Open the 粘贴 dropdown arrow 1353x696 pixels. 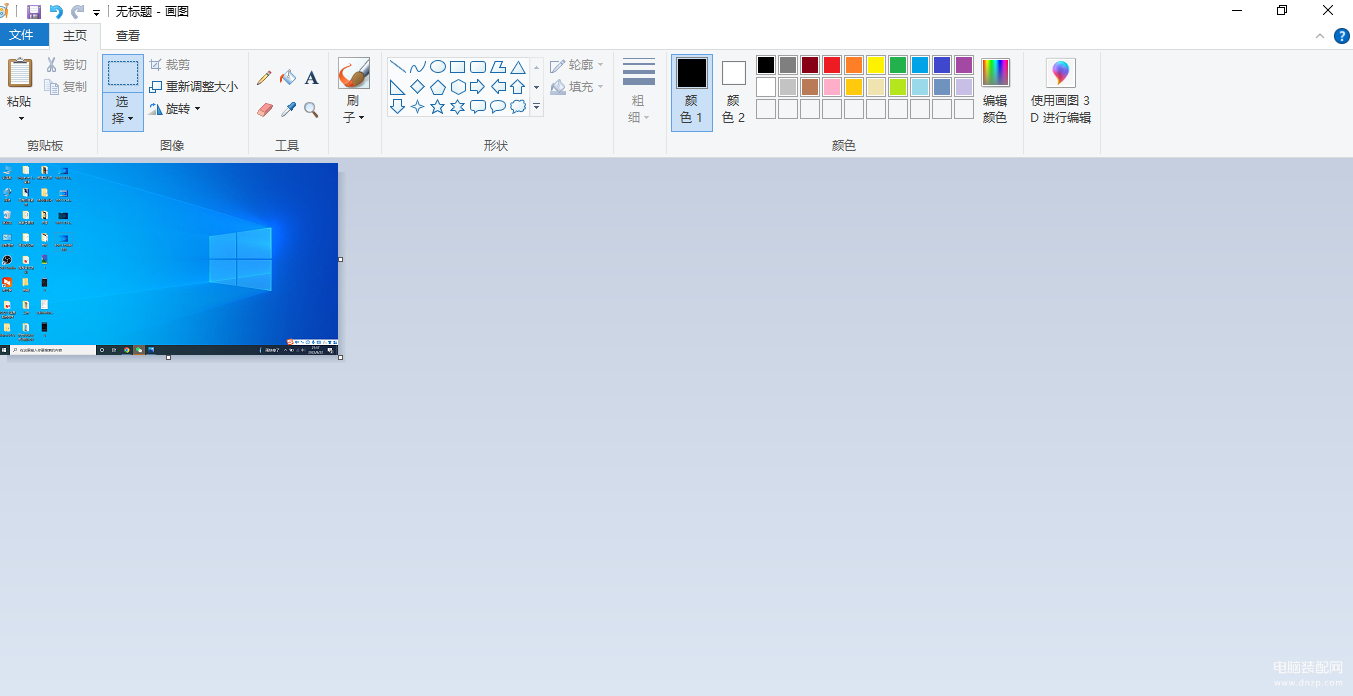(x=20, y=118)
